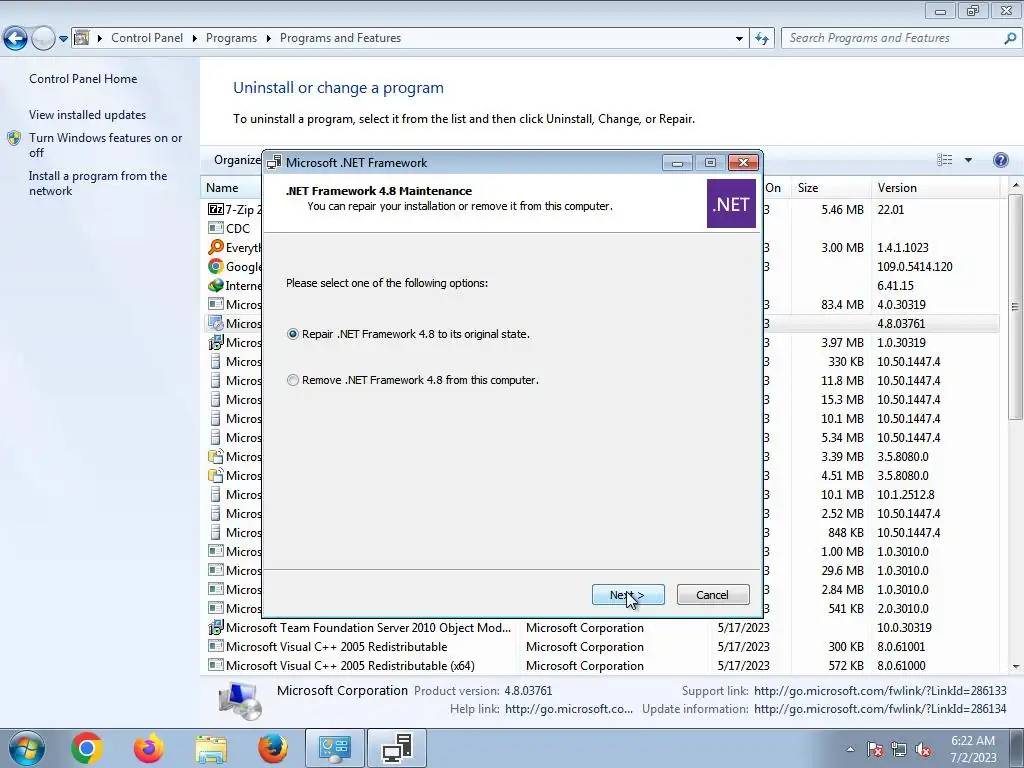Click the list scroll up arrow
The image size is (1024, 768).
(x=1016, y=186)
